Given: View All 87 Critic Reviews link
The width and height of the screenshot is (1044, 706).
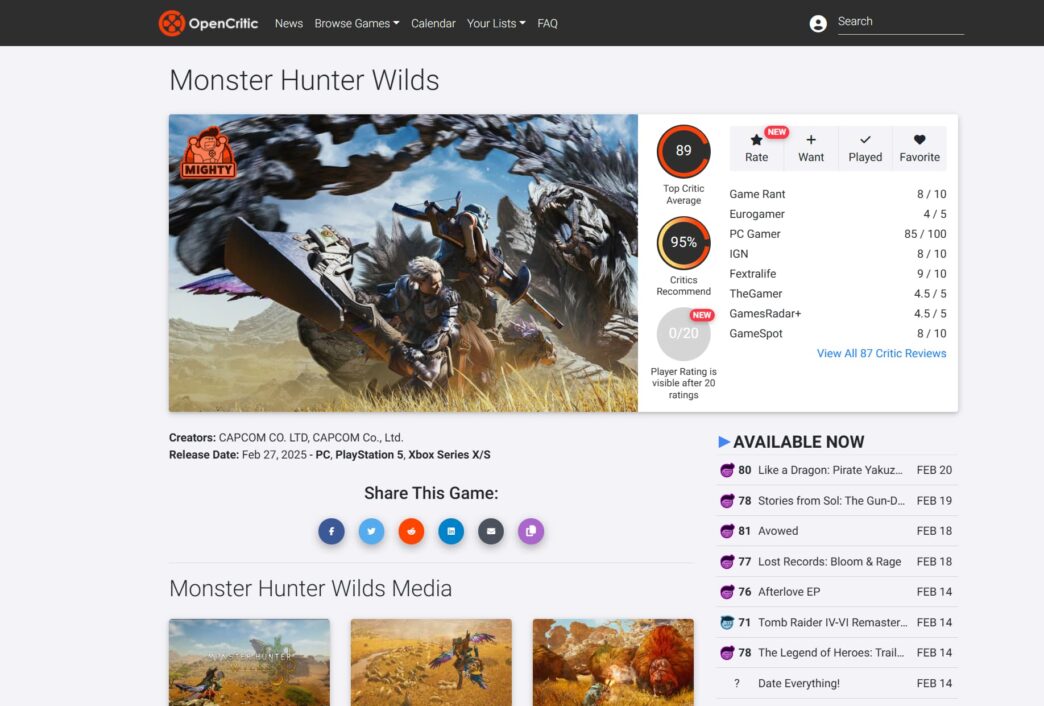Looking at the screenshot, I should click(882, 354).
